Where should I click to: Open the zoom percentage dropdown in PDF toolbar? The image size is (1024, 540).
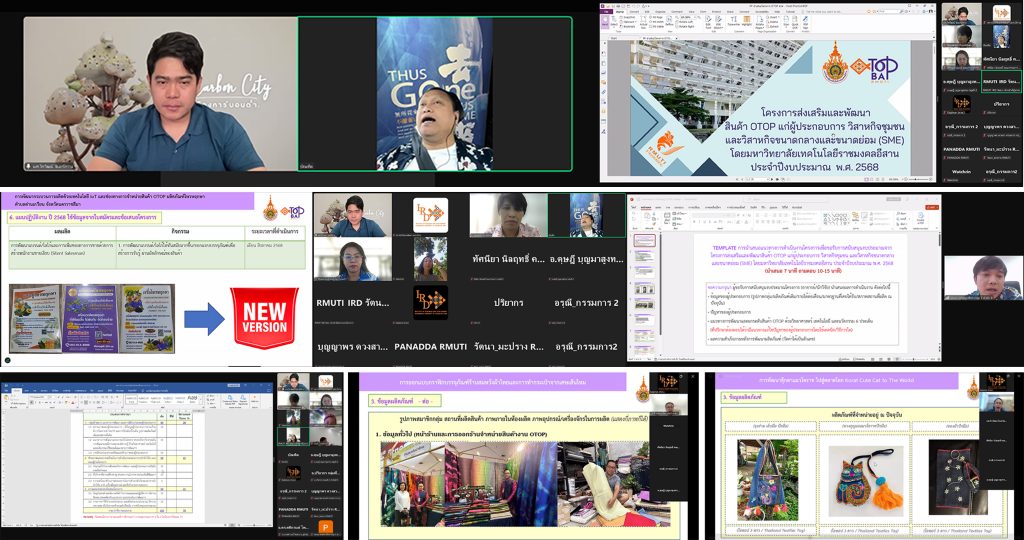point(688,16)
